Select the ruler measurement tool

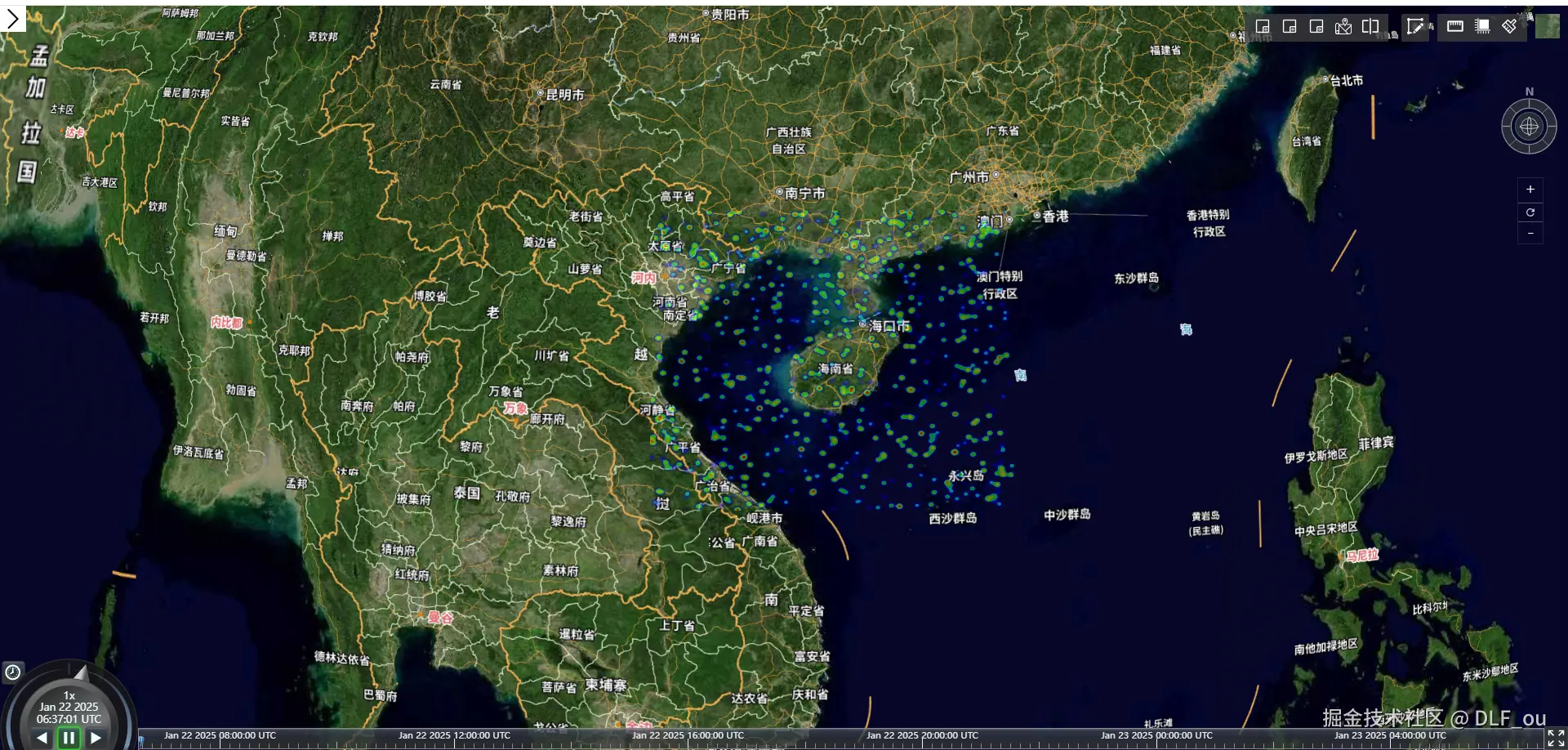tap(1455, 26)
